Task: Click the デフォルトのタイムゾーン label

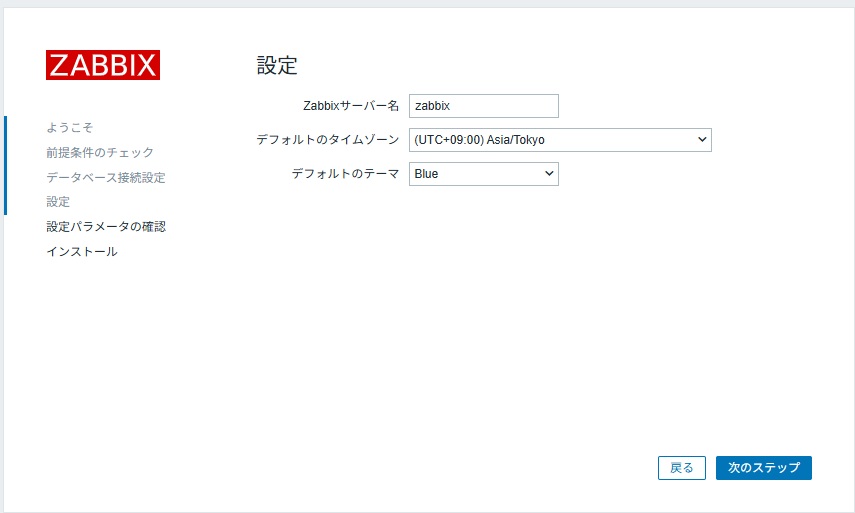Action: click(x=328, y=140)
